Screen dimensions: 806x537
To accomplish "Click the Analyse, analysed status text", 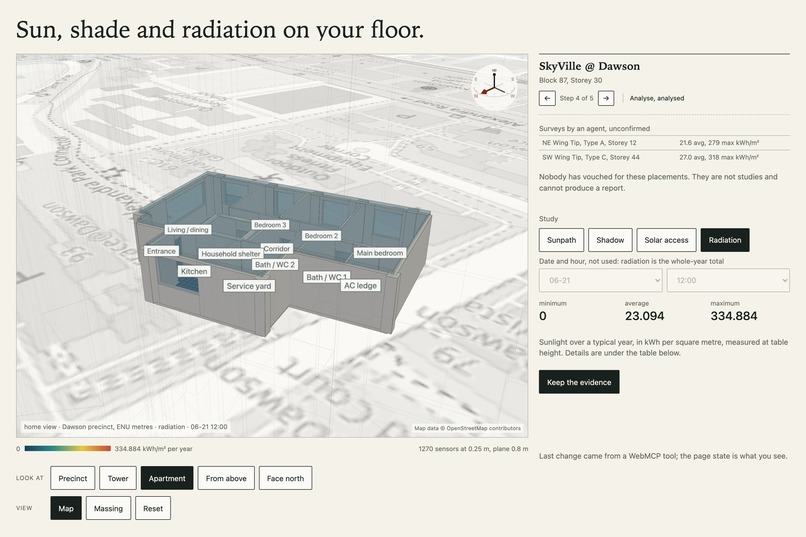I will (657, 98).
